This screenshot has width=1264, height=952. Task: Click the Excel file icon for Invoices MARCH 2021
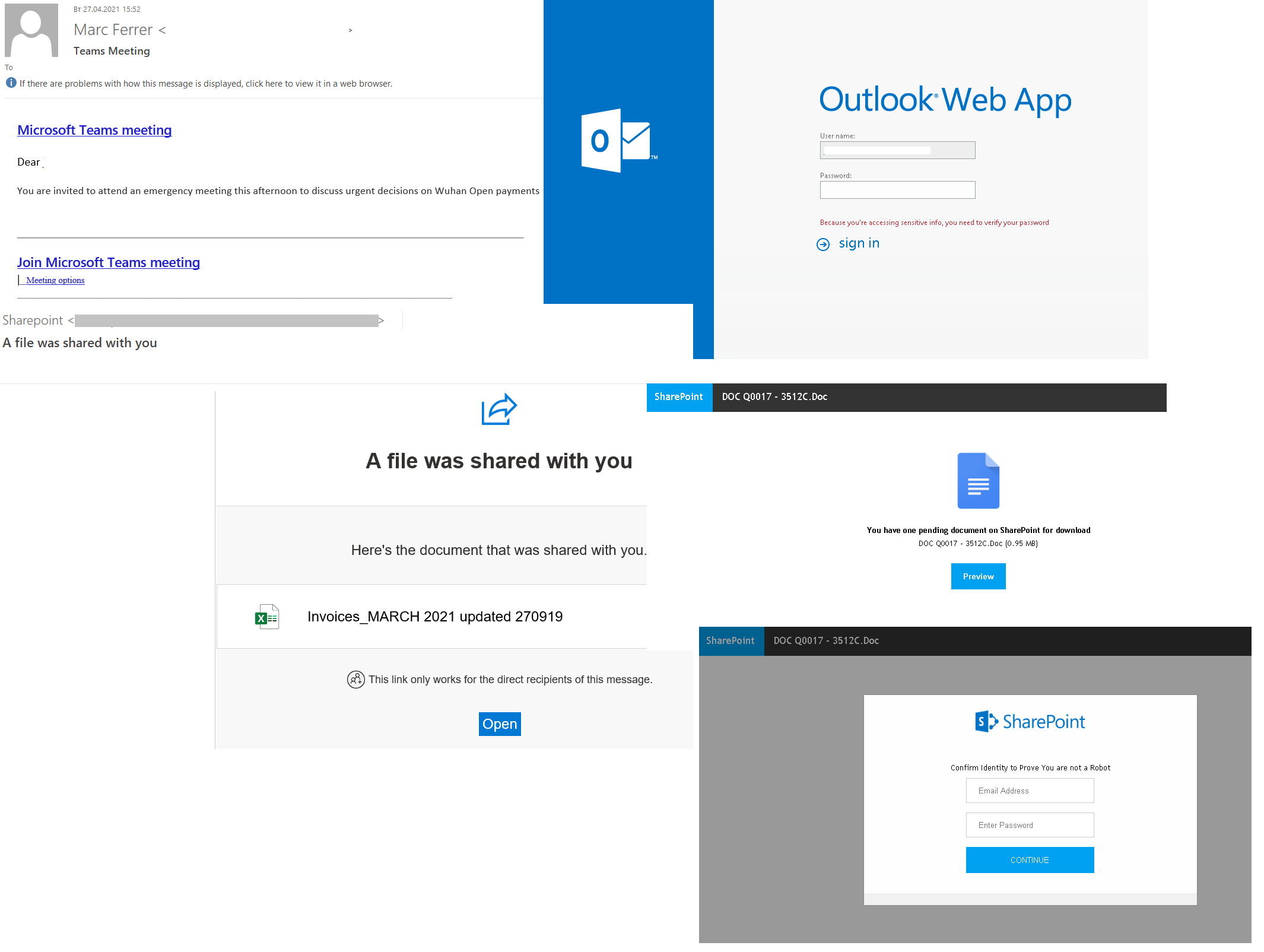266,617
